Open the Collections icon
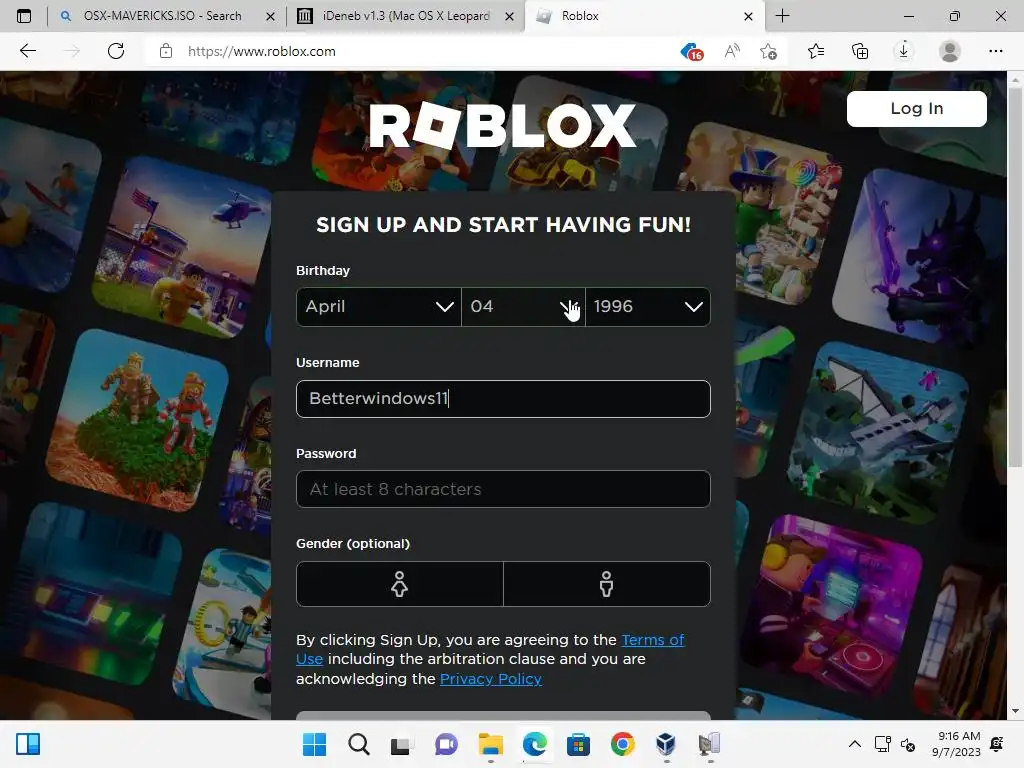The image size is (1024, 768). point(860,51)
